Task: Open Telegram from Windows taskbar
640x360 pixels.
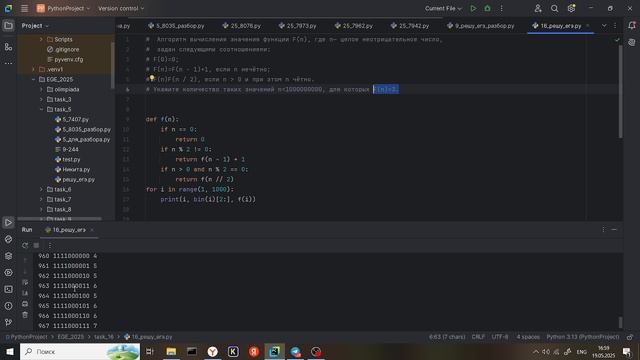Action: (x=296, y=351)
